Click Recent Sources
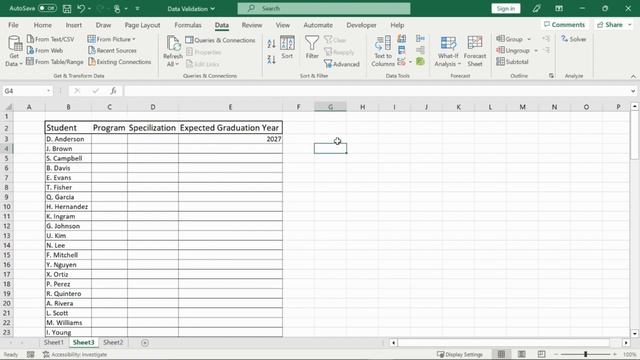 pyautogui.click(x=112, y=51)
